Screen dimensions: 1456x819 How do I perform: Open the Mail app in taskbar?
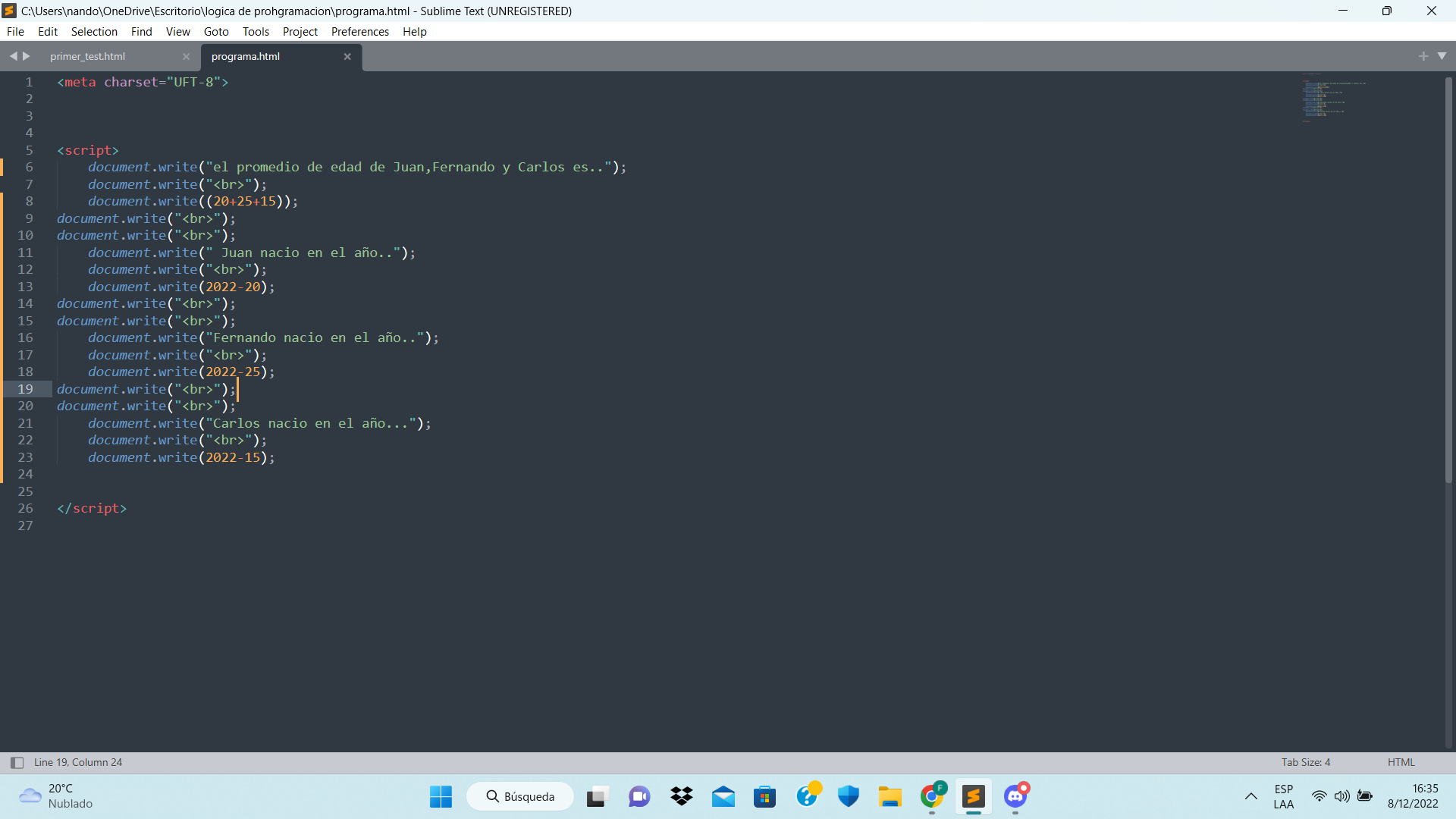tap(723, 796)
